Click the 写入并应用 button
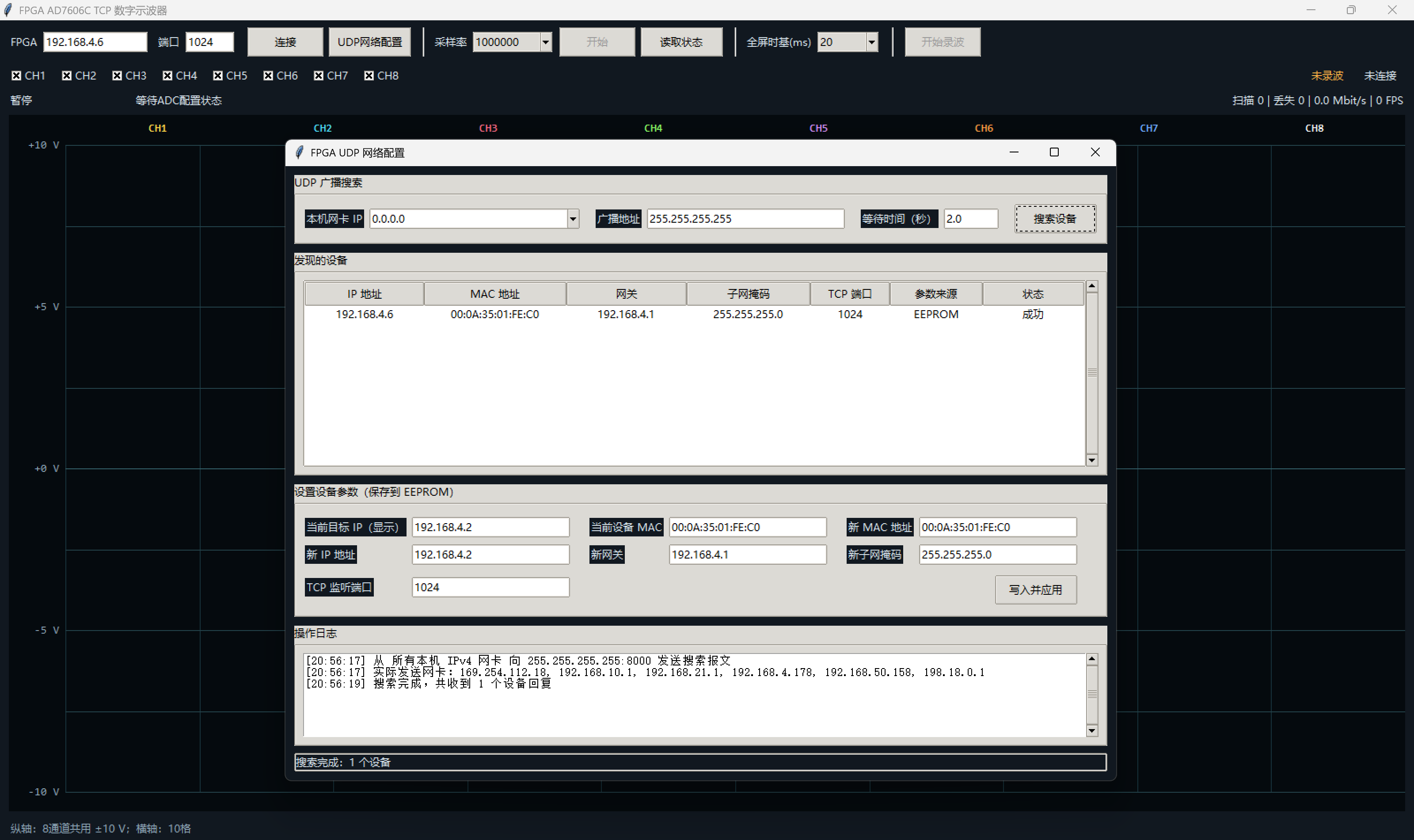Screen dimensions: 1414x840 coord(1036,590)
